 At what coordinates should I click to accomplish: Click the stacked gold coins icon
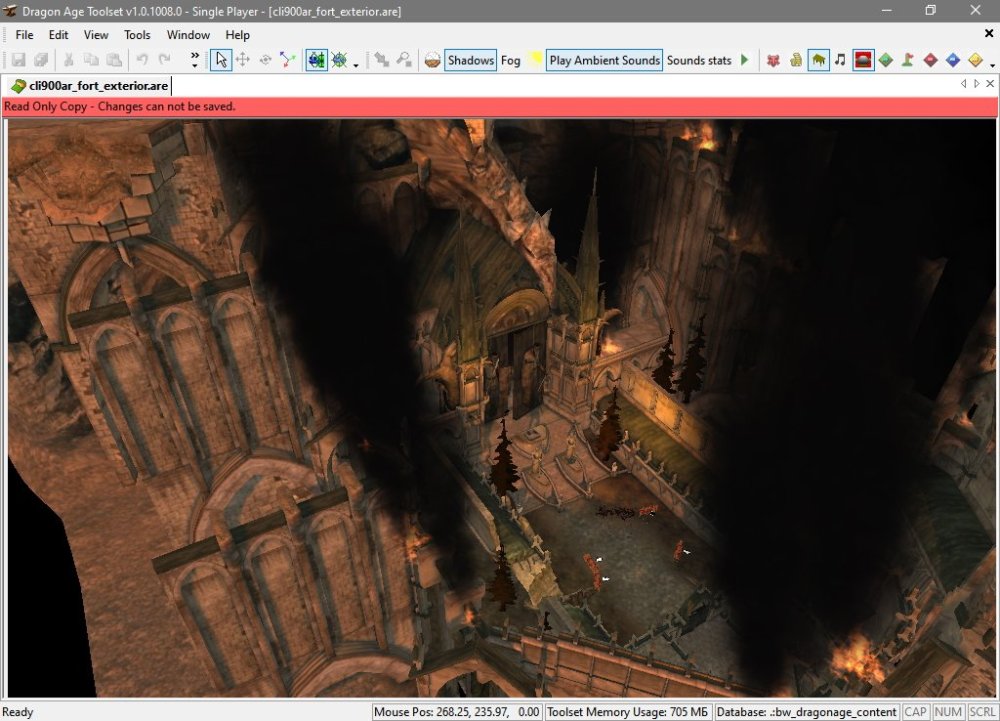coord(796,60)
